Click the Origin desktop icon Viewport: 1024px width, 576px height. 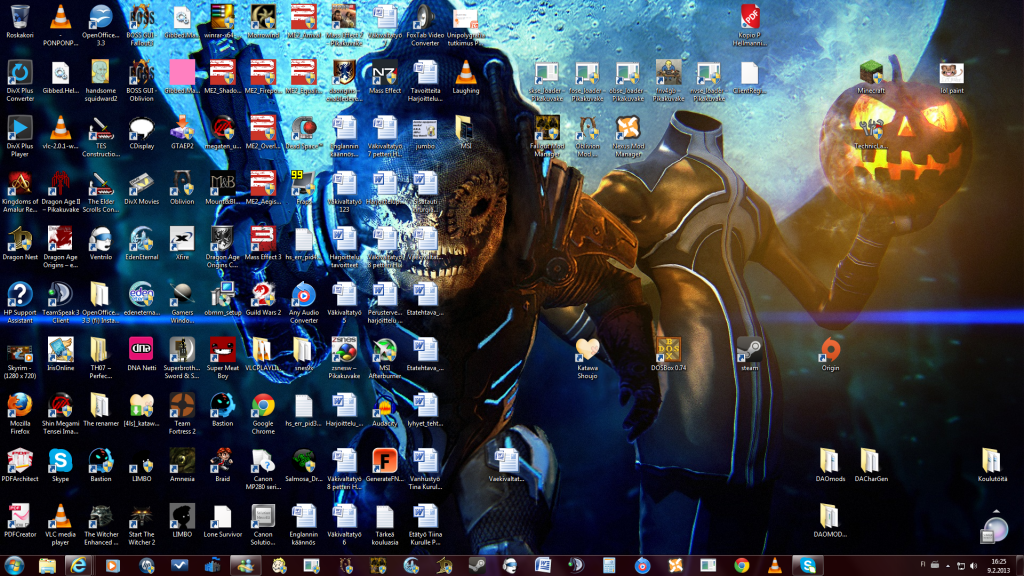point(830,350)
